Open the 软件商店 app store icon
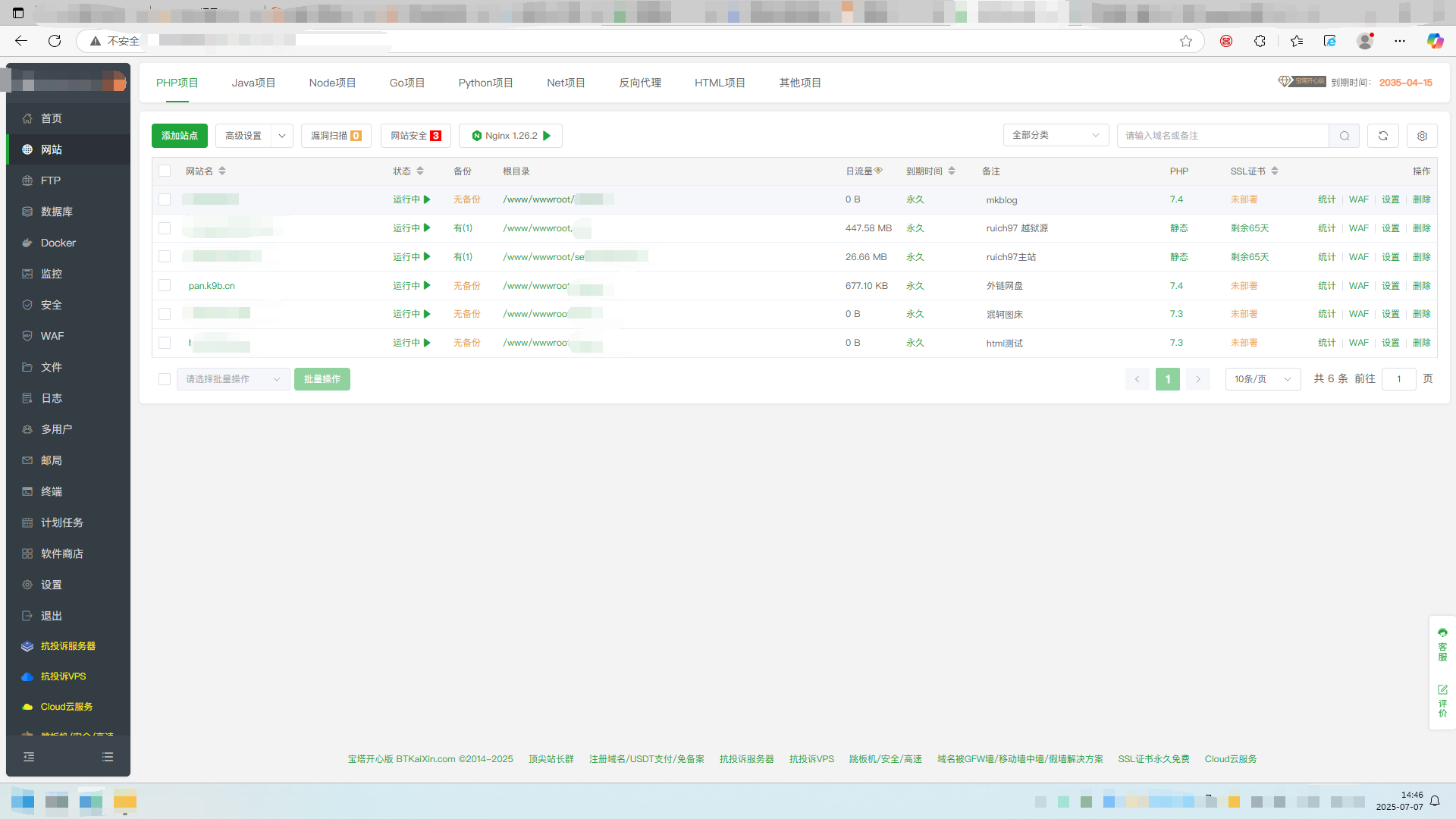Screen dimensions: 1456x819 (27, 554)
